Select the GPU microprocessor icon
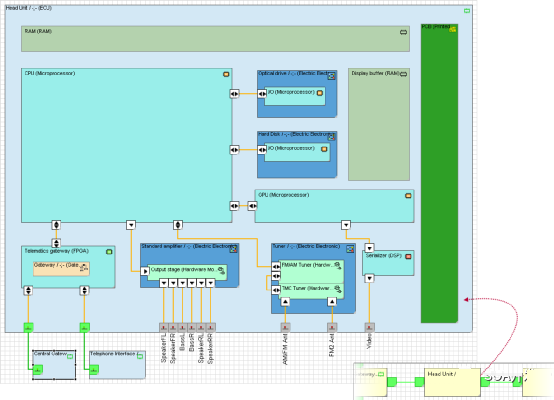 pos(408,195)
